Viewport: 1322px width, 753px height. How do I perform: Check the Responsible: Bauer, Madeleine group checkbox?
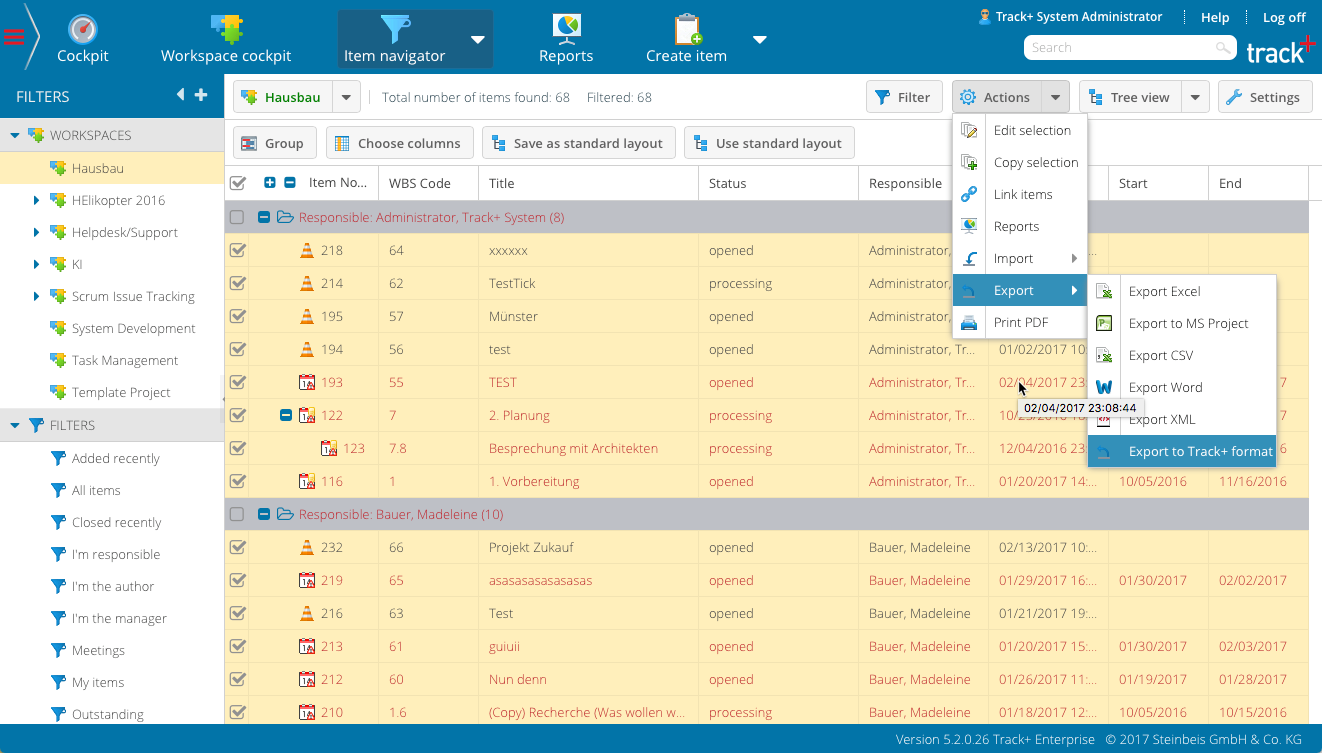[237, 514]
